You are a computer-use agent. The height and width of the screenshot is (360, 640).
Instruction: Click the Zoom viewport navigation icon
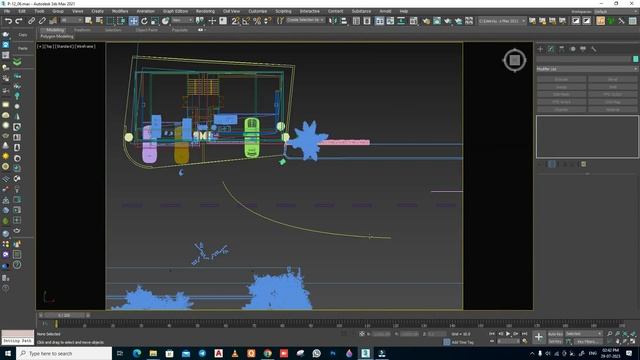[610, 334]
